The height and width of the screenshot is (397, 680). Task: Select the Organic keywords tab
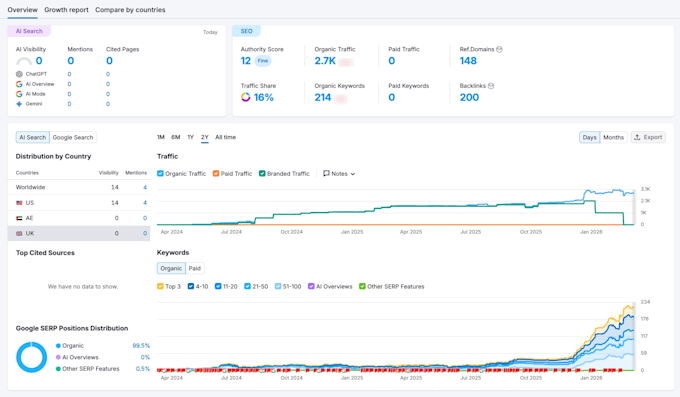[171, 268]
